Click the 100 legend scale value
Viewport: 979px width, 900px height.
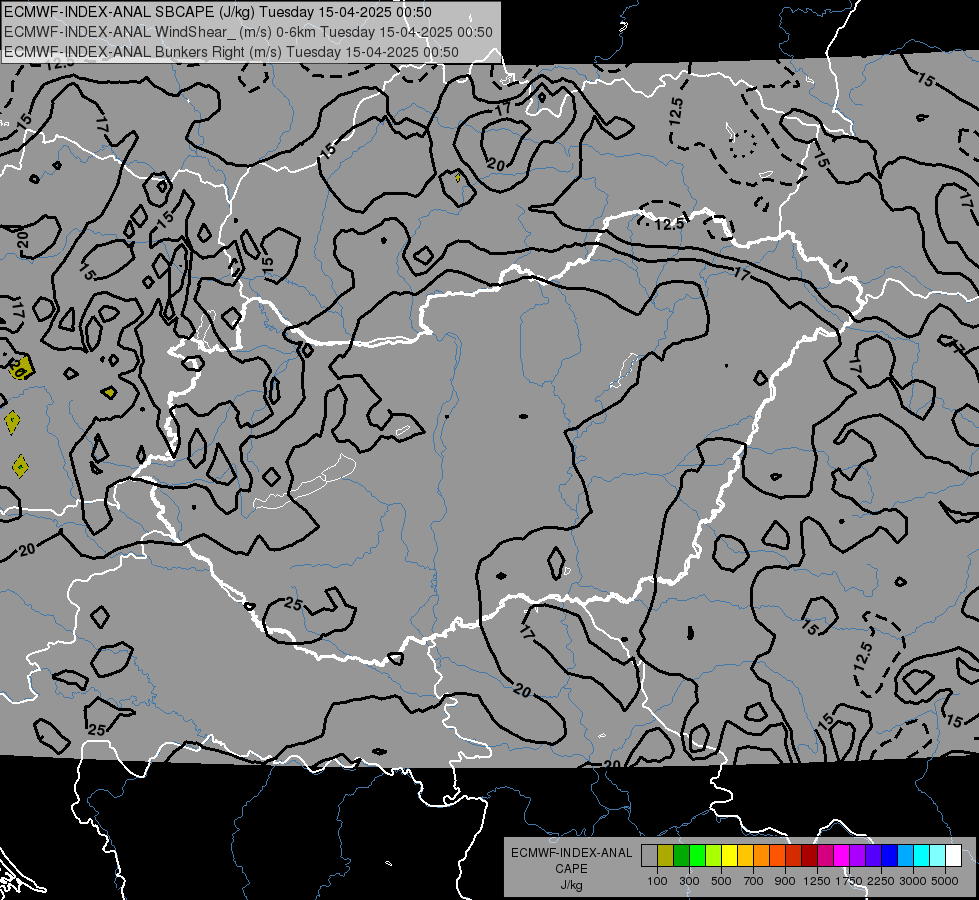pyautogui.click(x=657, y=881)
